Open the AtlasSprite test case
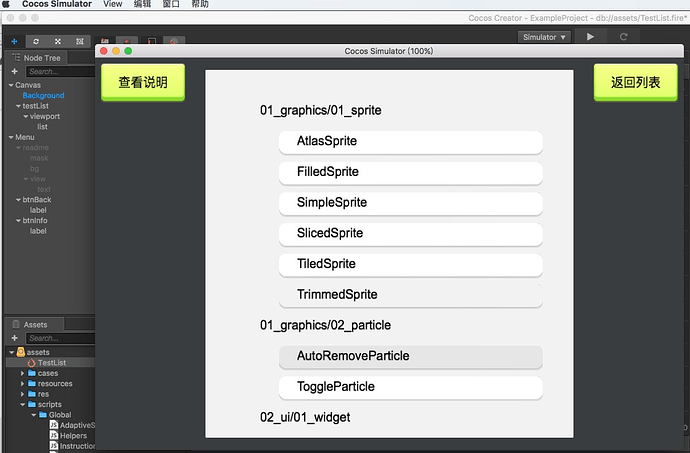The image size is (690, 453). (411, 142)
